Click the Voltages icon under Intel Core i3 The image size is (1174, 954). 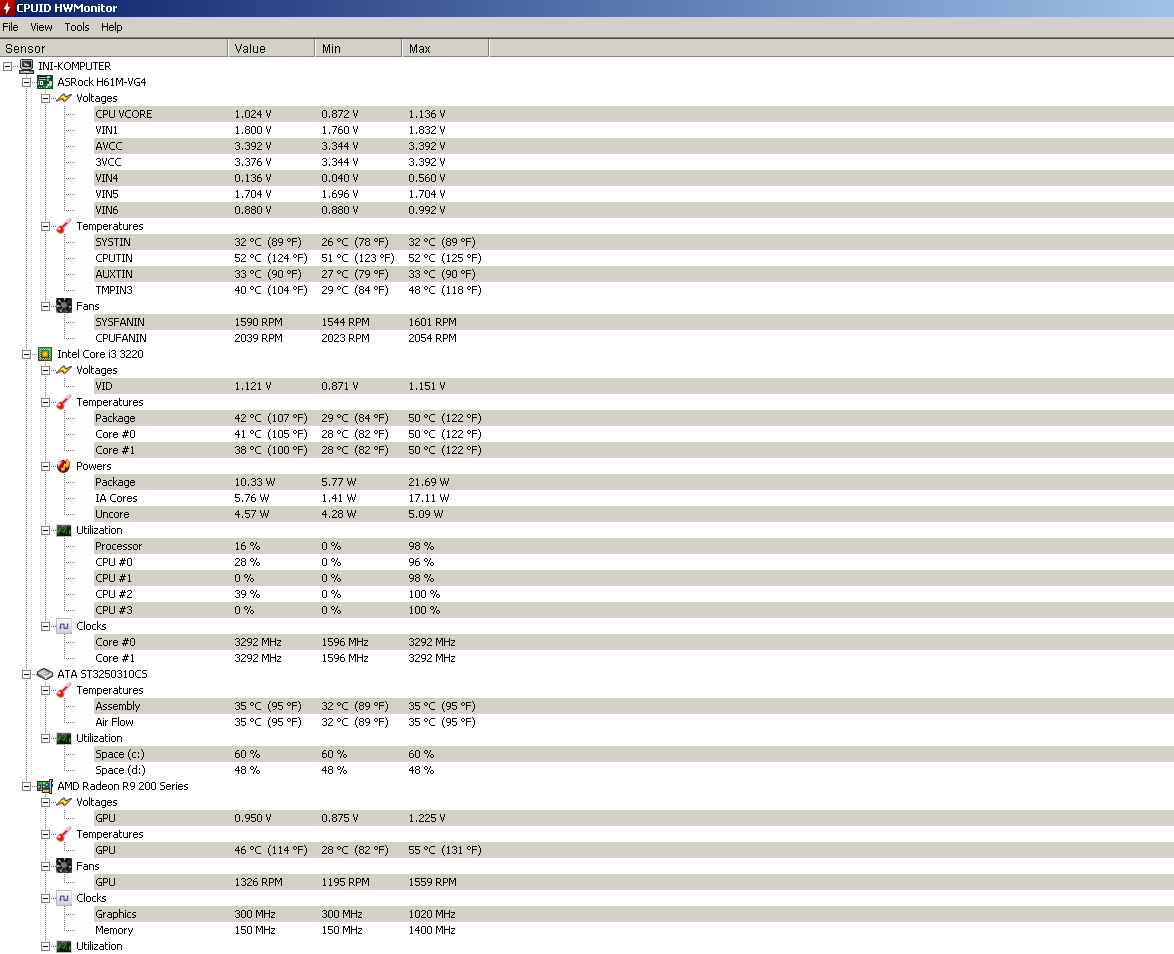[x=64, y=370]
